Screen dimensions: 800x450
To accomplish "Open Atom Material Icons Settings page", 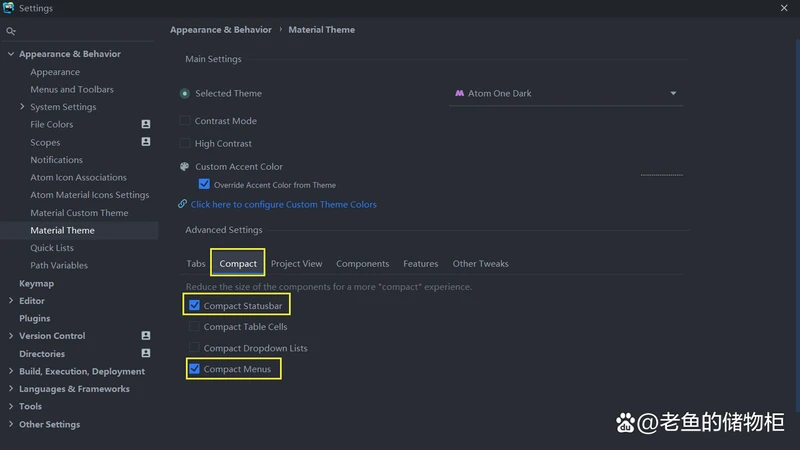I will (90, 195).
